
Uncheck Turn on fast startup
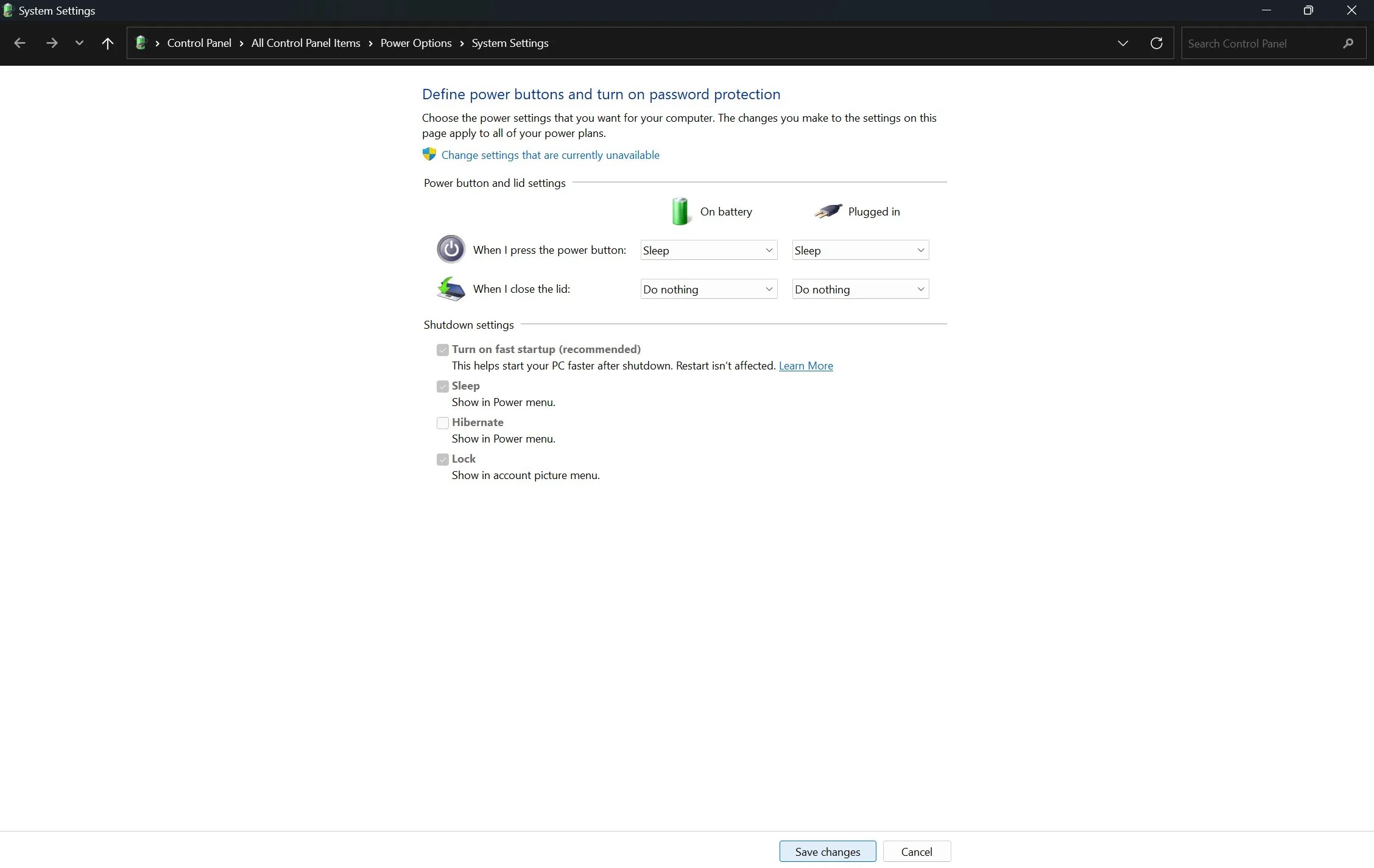pyautogui.click(x=442, y=349)
